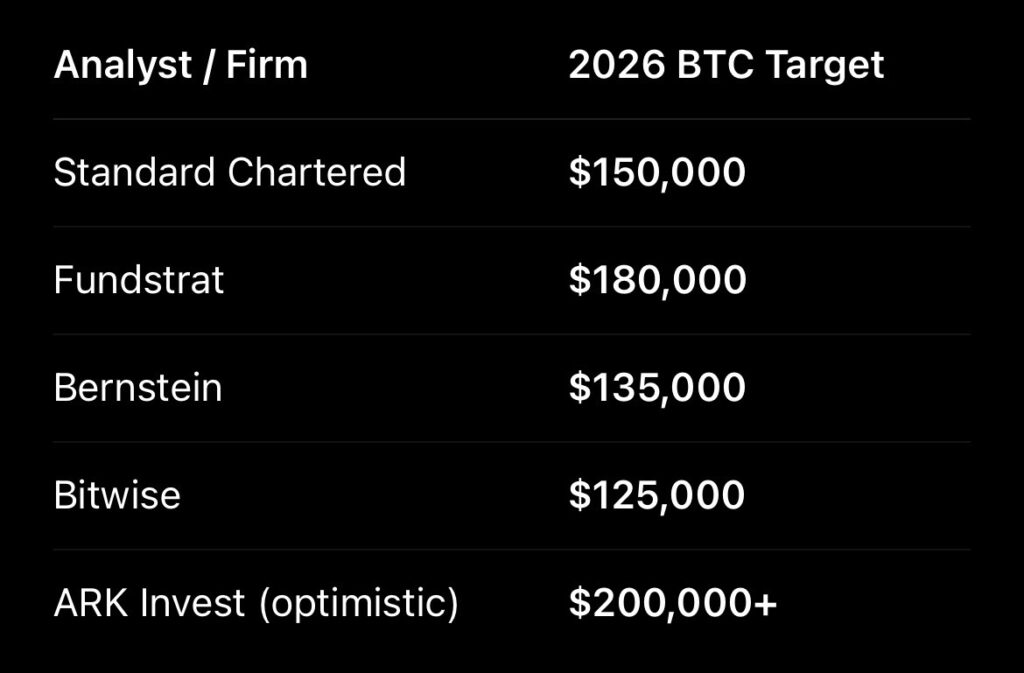Click the divider line under the header row

[510, 119]
